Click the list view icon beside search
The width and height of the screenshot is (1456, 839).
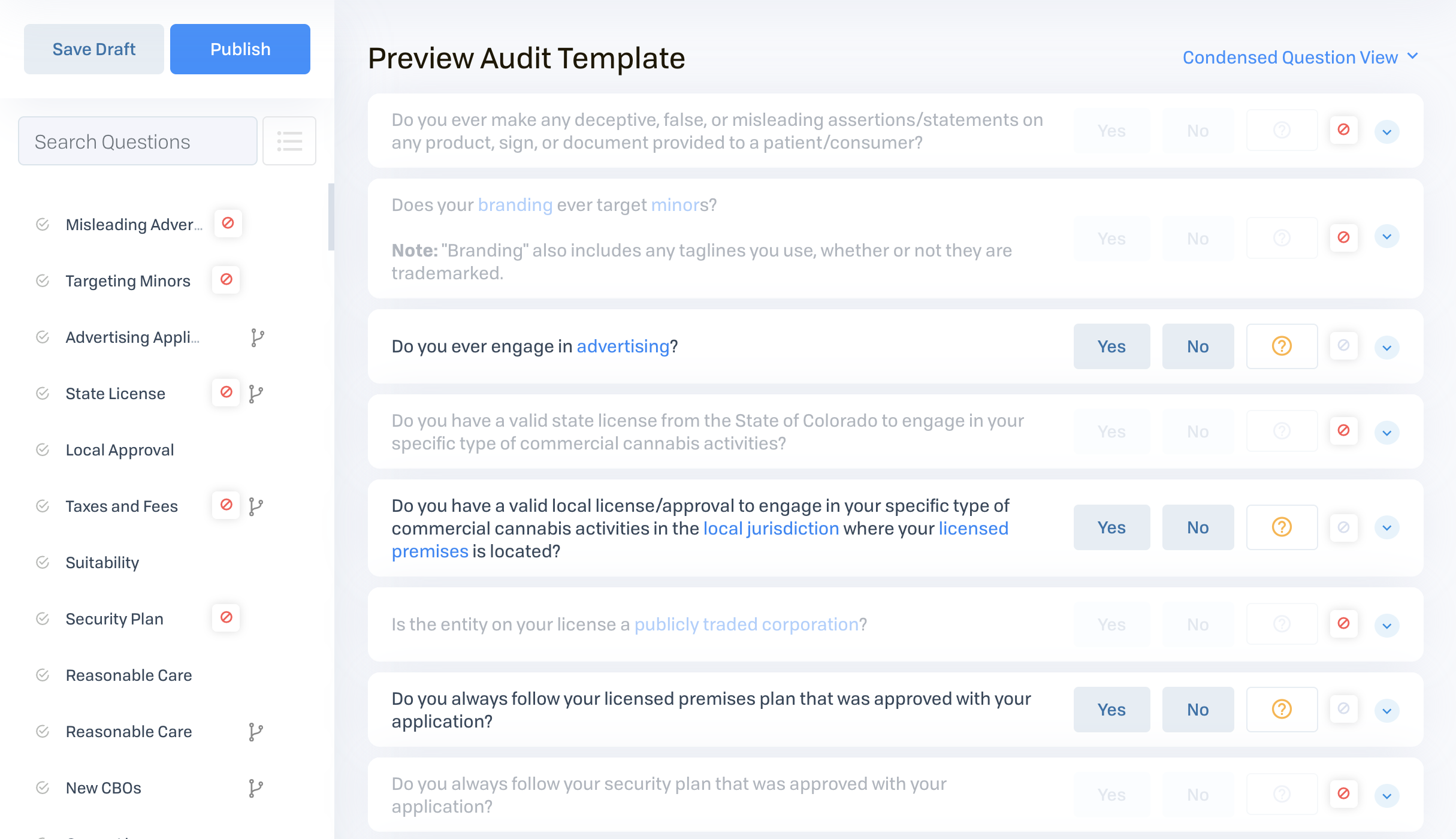pyautogui.click(x=289, y=141)
